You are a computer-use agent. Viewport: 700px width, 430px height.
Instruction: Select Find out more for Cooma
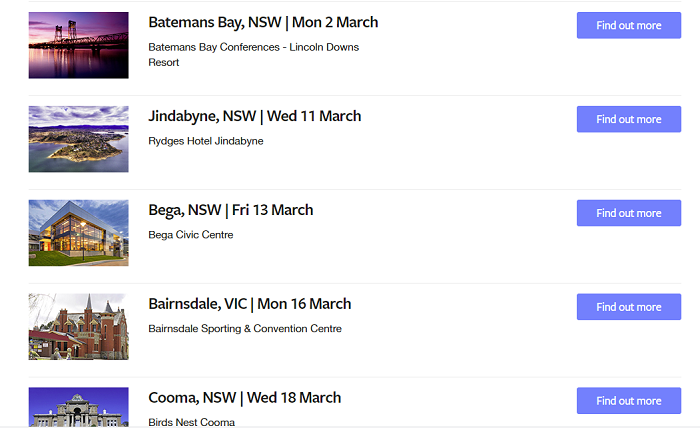pos(628,401)
